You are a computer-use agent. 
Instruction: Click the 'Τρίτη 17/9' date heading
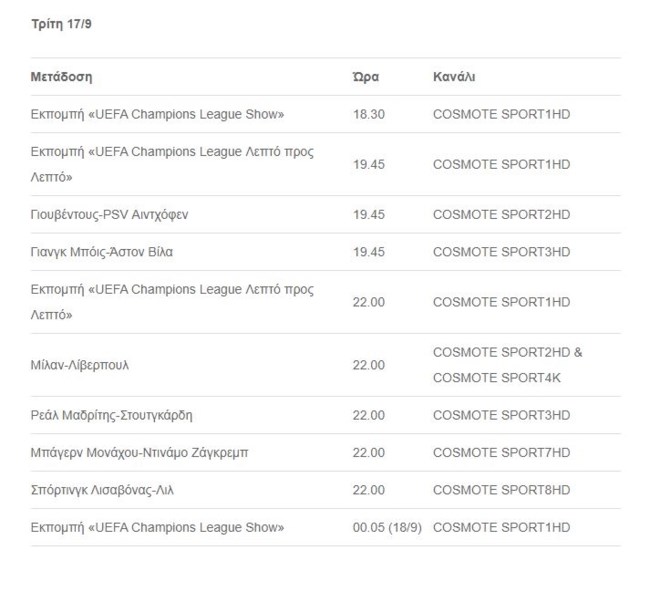click(61, 23)
